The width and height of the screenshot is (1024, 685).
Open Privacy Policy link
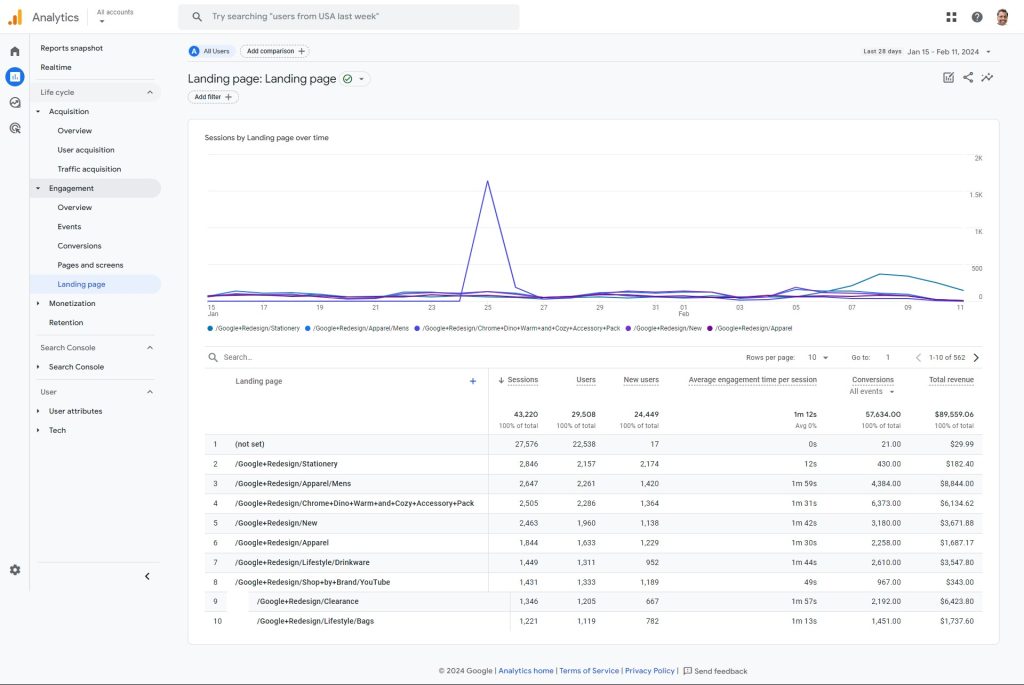(650, 671)
